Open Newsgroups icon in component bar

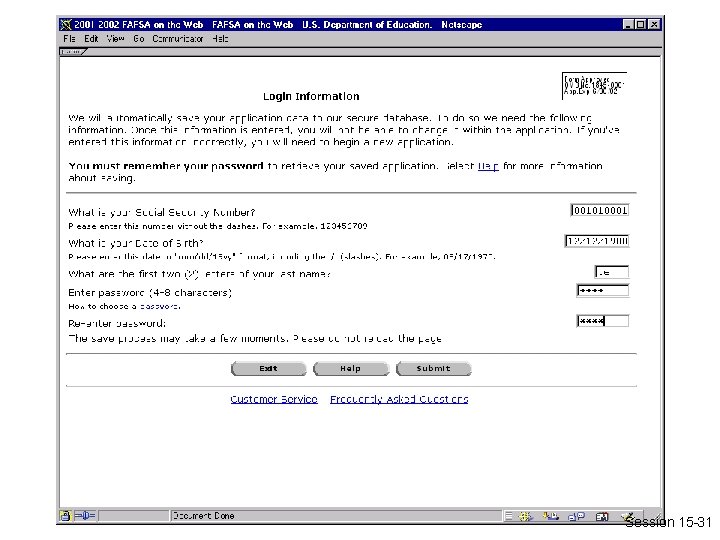pyautogui.click(x=576, y=516)
